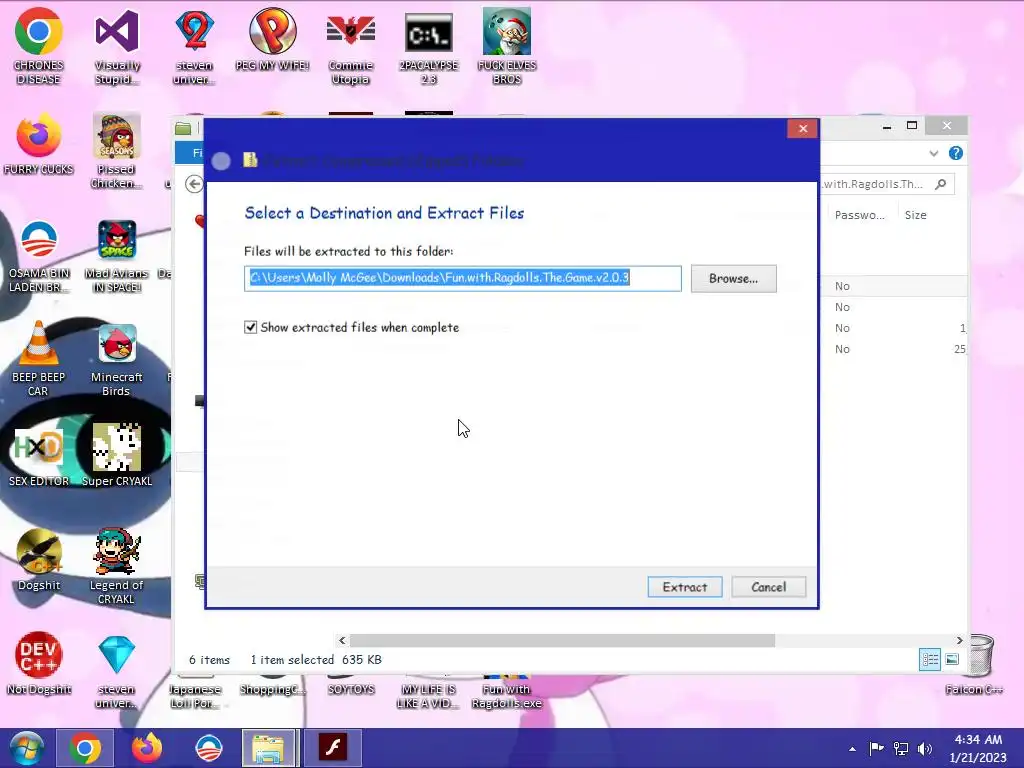Open 2PACALYPSE 2.3 command prompt icon
This screenshot has height=768, width=1024.
pos(428,46)
